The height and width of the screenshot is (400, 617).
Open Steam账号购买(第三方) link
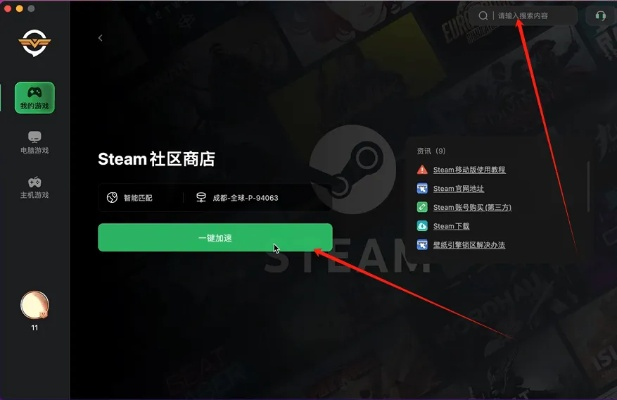click(472, 207)
